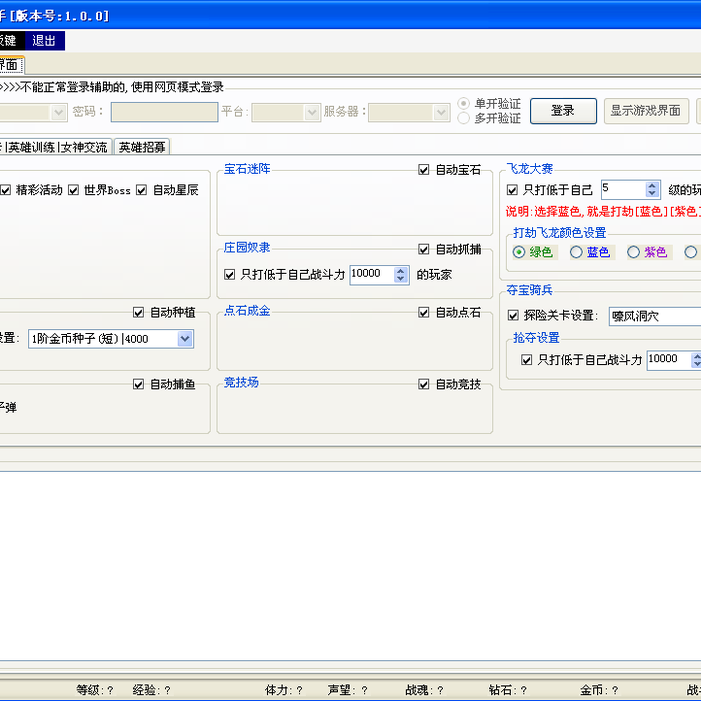Select the 绿色 dragon color radio
The height and width of the screenshot is (701, 701).
point(519,253)
